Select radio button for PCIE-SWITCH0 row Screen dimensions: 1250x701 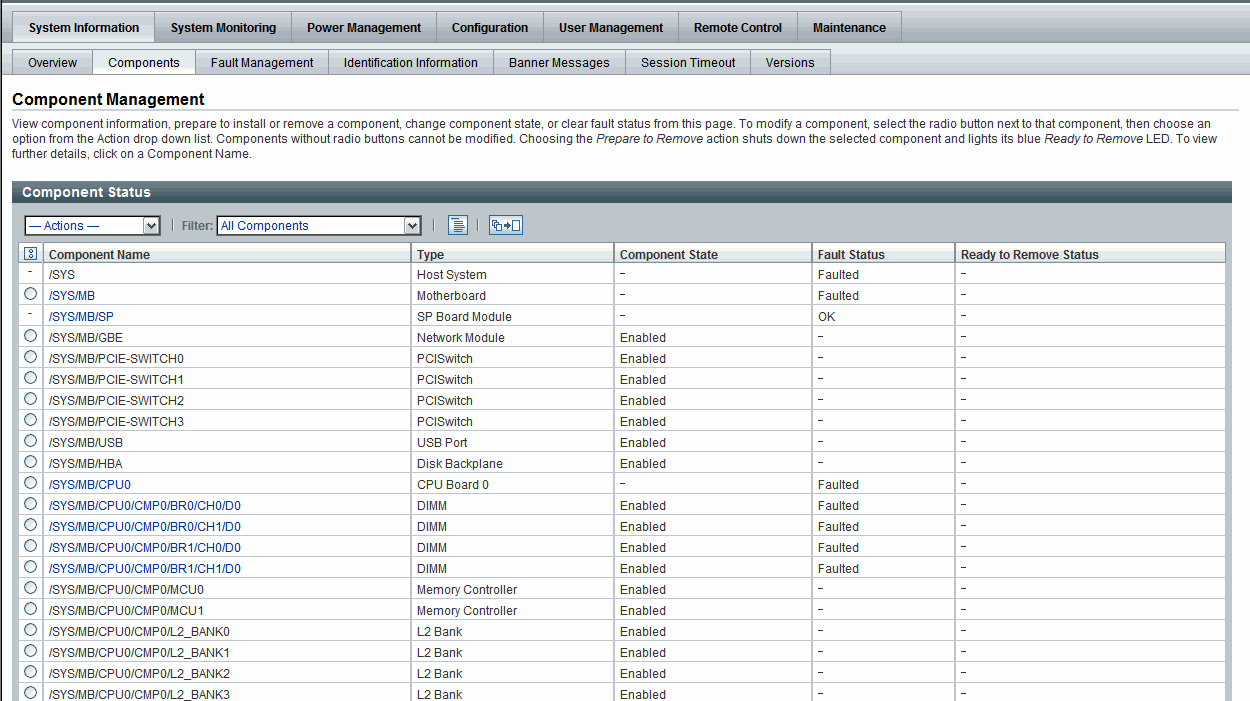tap(30, 357)
